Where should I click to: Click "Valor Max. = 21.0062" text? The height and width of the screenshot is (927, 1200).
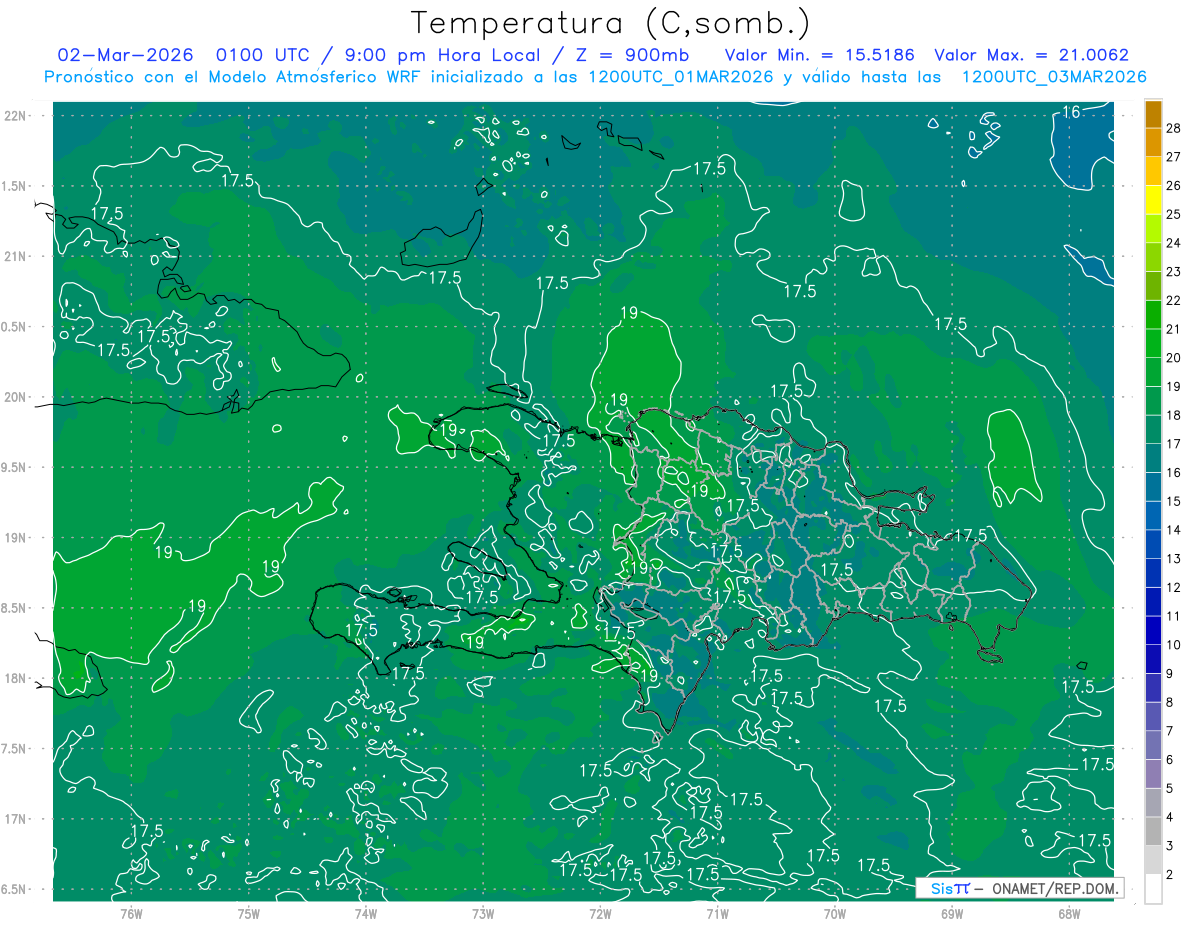pyautogui.click(x=1031, y=55)
